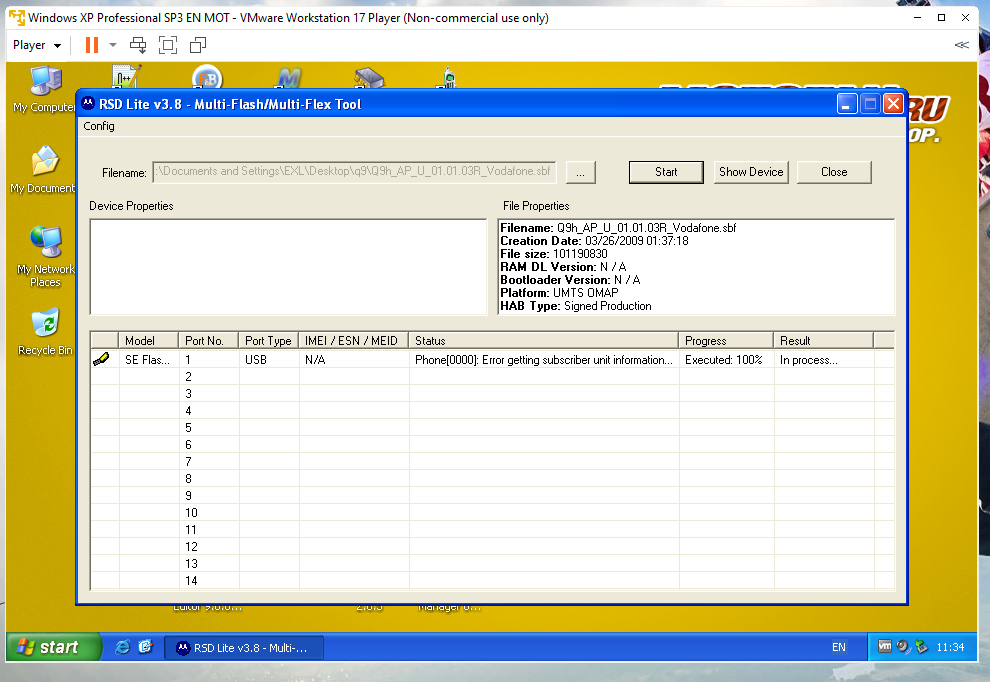Click the Port Type column header

(268, 341)
